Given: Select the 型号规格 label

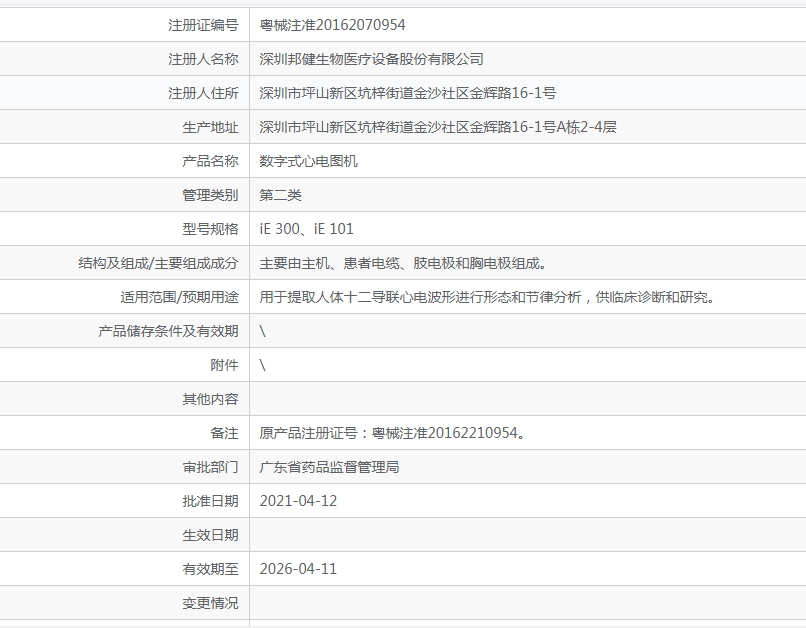Looking at the screenshot, I should pos(210,229).
